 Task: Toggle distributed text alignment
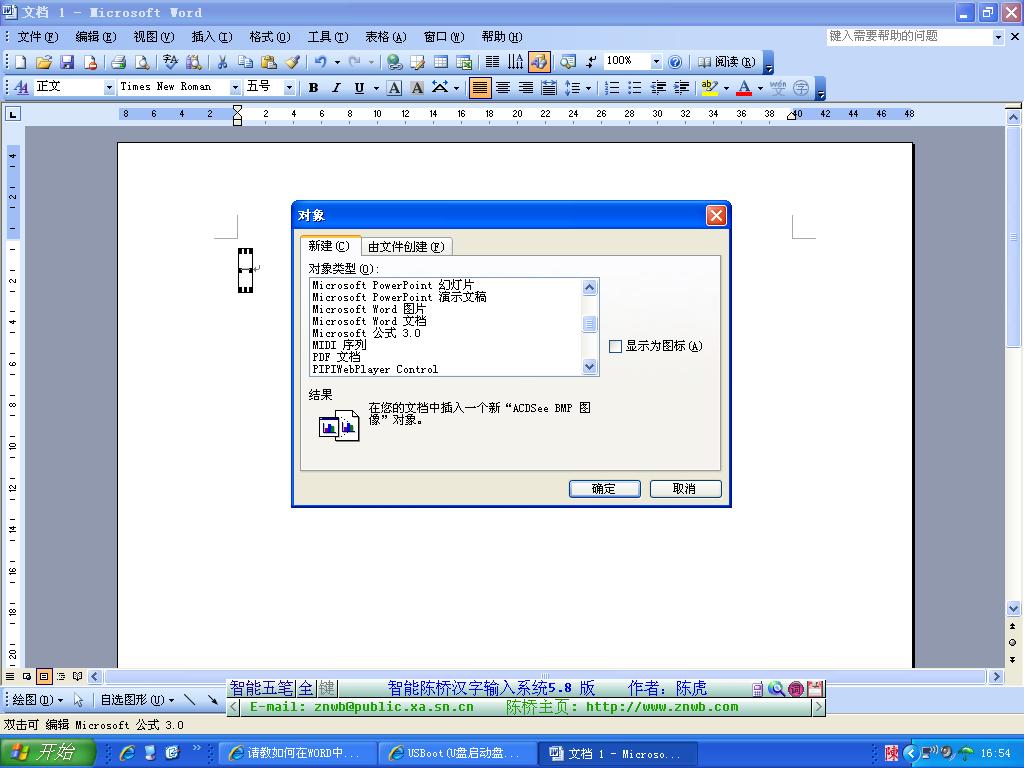coord(549,88)
